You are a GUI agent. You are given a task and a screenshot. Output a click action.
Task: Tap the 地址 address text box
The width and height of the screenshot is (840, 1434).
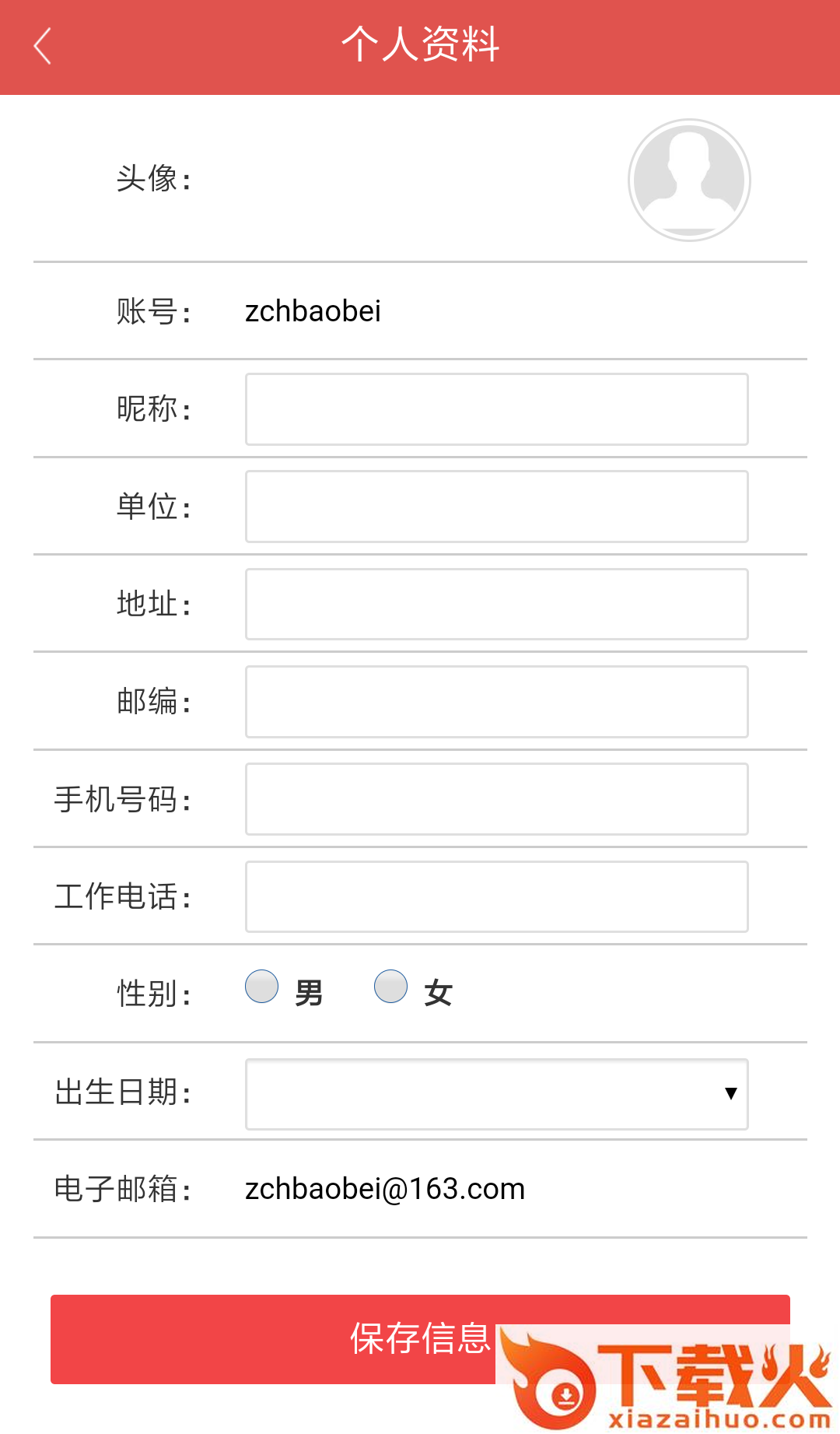496,605
